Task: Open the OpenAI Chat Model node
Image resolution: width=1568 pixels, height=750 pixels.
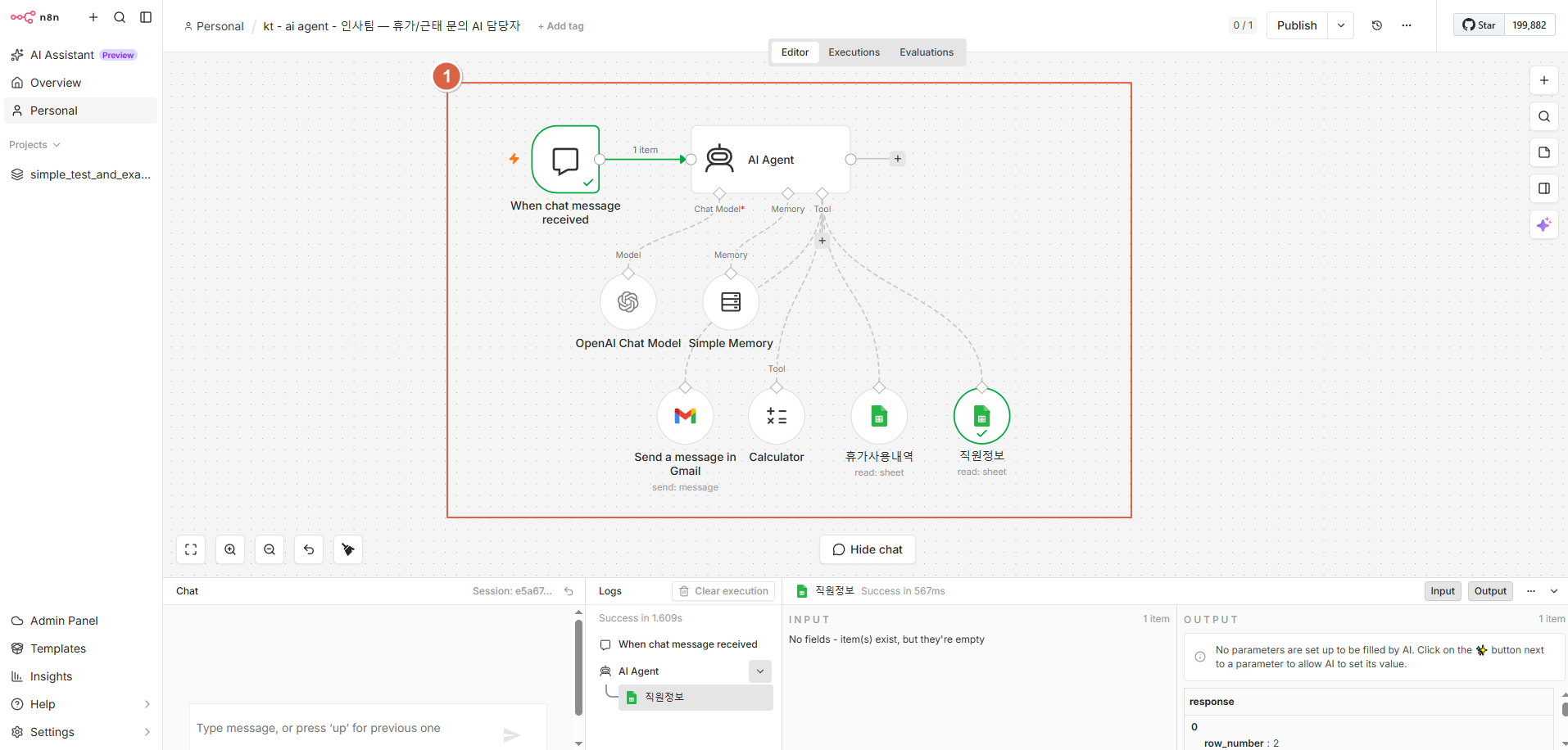Action: tap(628, 302)
